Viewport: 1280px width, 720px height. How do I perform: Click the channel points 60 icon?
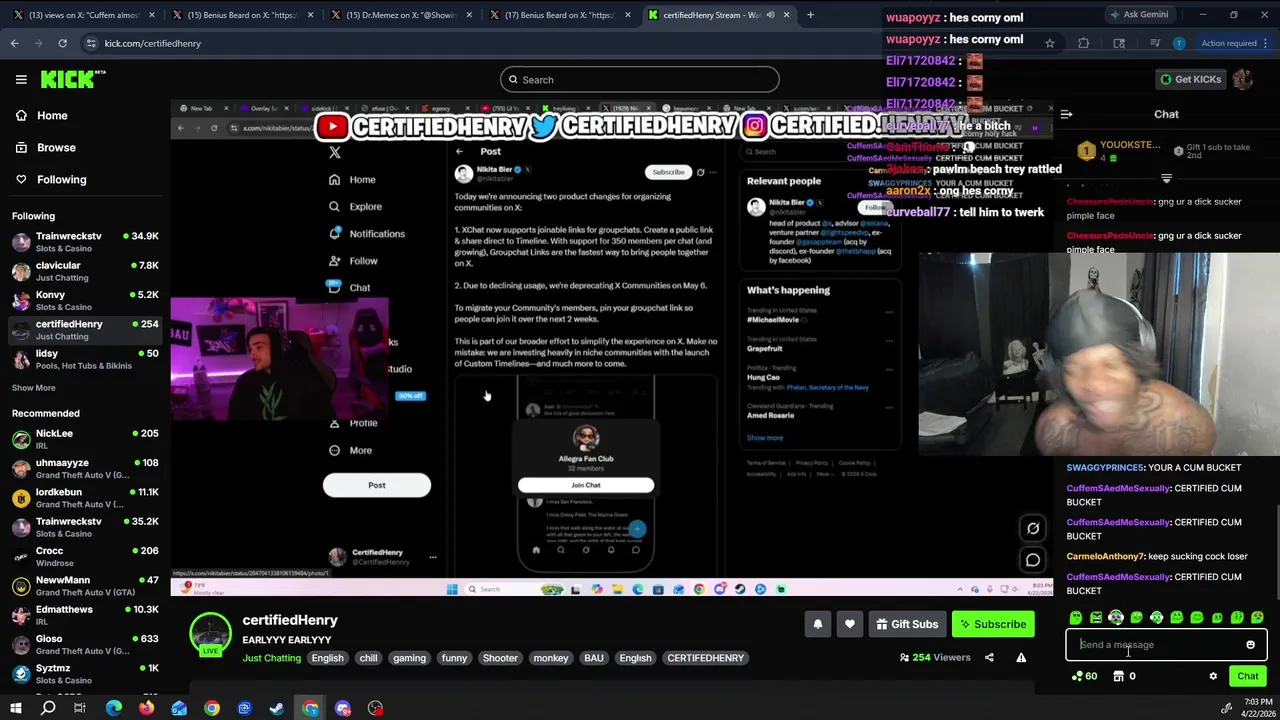click(1084, 676)
